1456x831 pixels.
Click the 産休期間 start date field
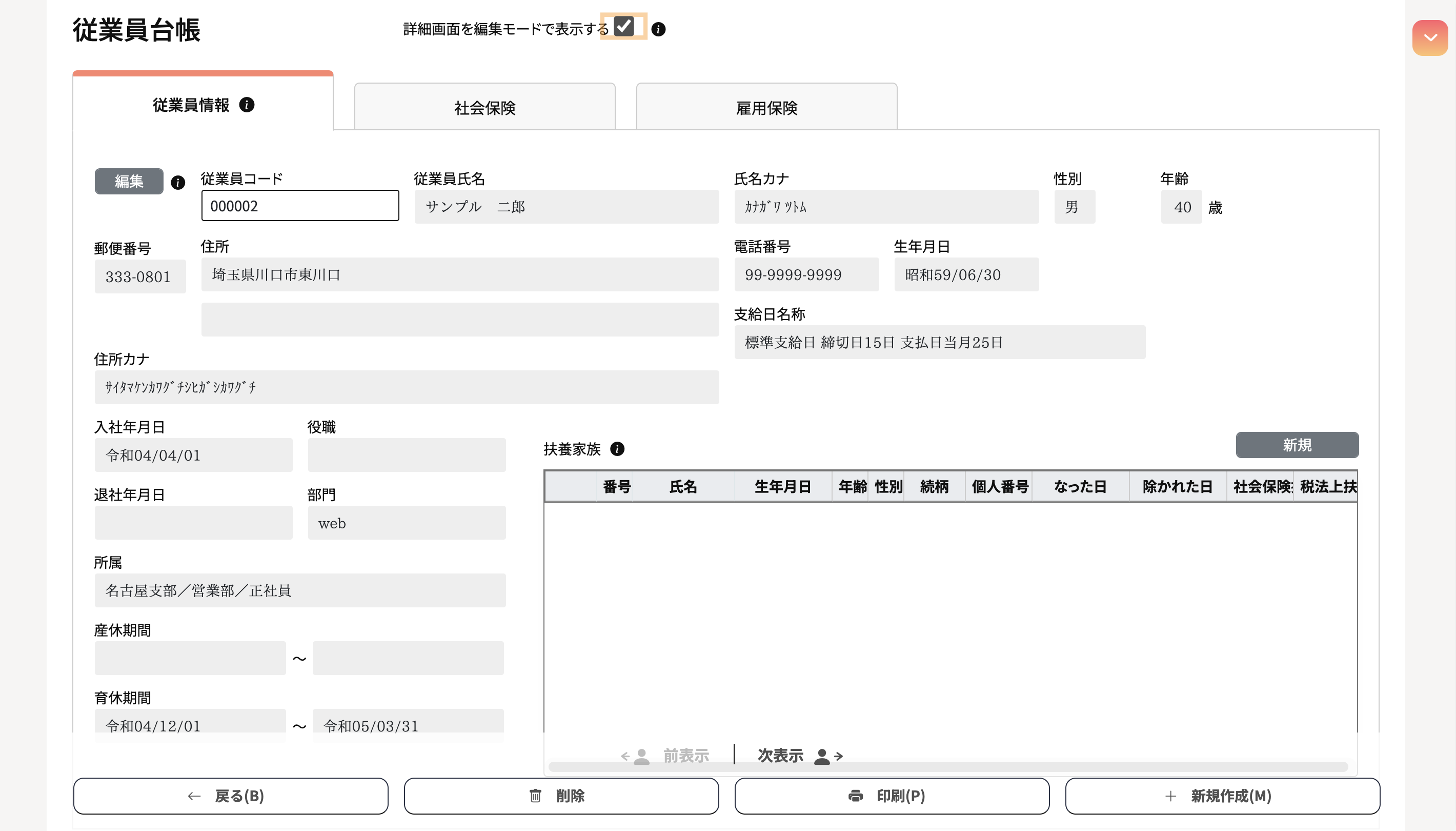coord(190,659)
